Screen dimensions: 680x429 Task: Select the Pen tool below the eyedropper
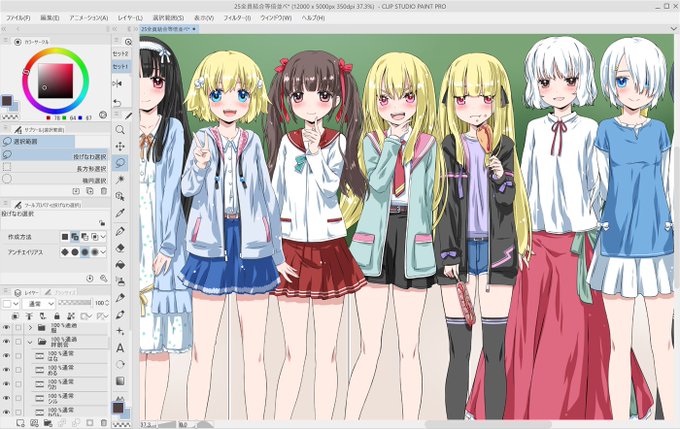click(120, 230)
